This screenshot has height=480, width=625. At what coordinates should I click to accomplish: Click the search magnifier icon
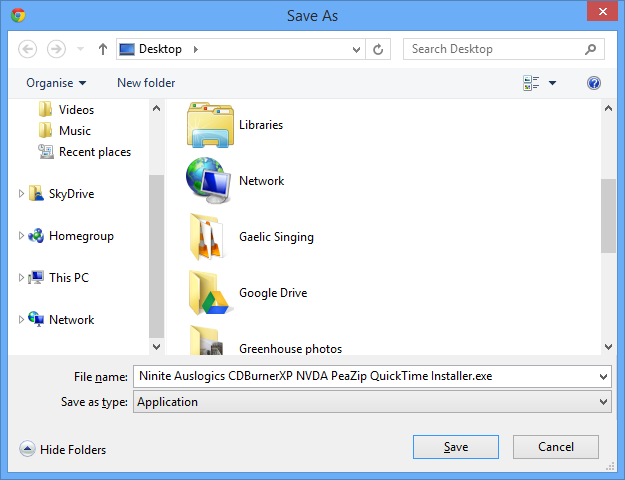point(590,49)
